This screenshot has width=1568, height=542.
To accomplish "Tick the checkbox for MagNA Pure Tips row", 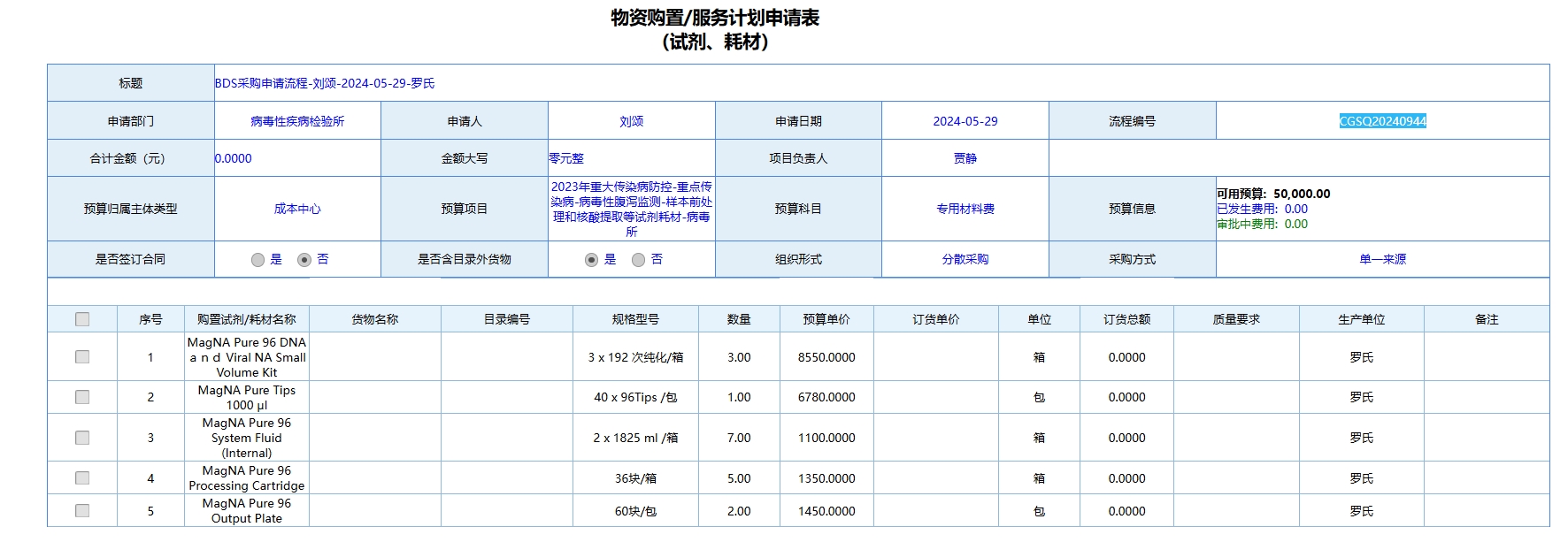I will [x=82, y=397].
